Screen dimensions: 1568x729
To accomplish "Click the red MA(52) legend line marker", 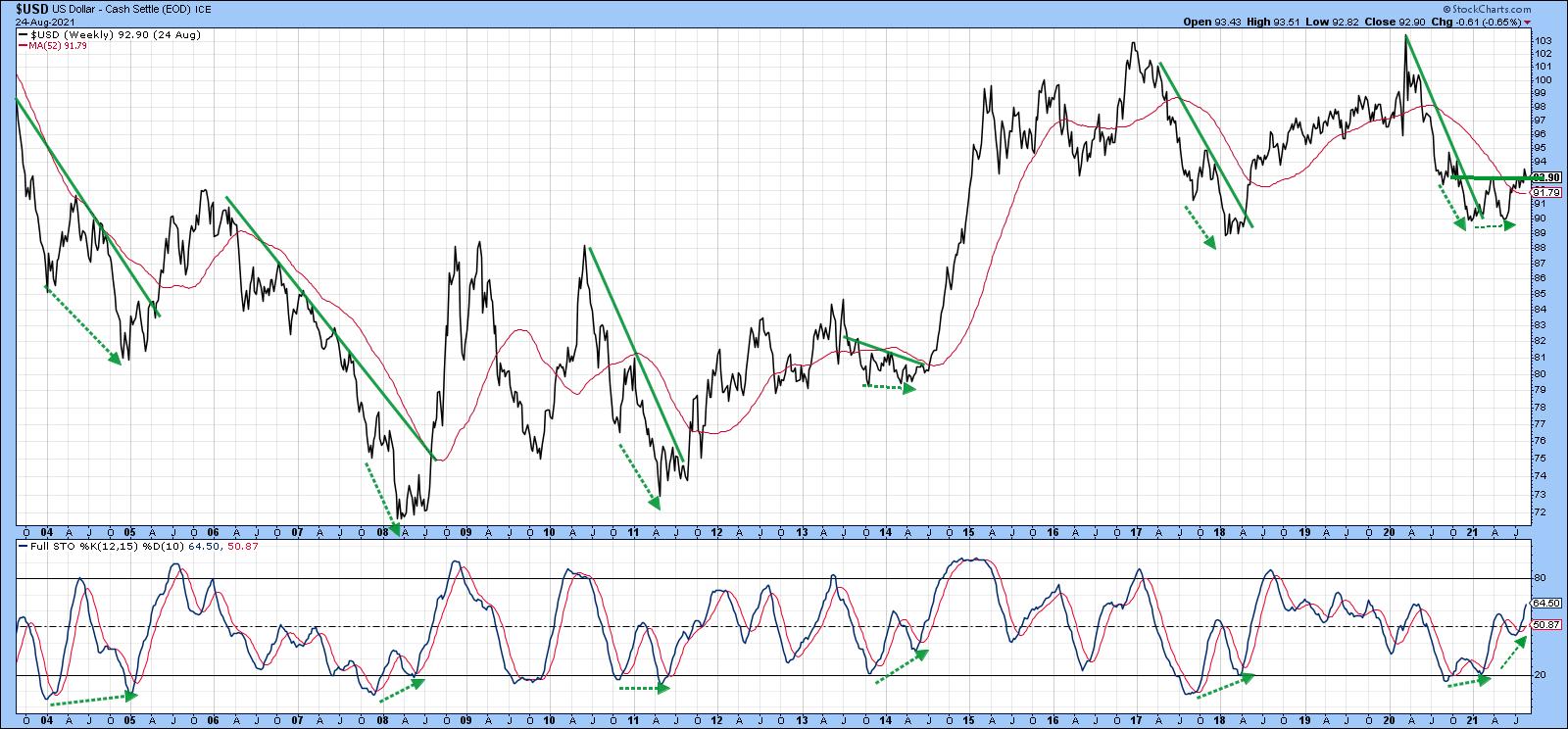I will click(x=22, y=45).
